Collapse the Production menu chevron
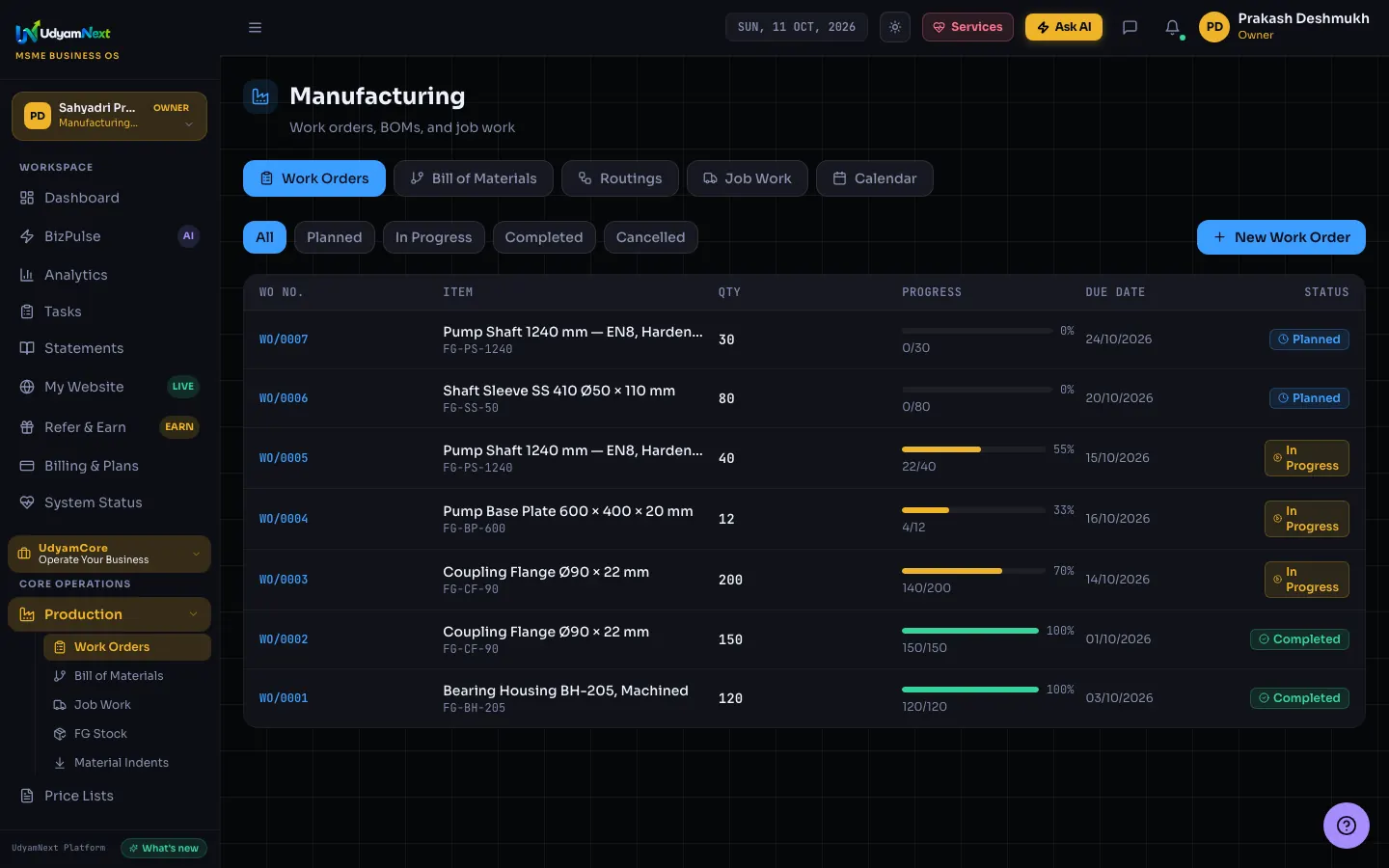 coord(193,614)
